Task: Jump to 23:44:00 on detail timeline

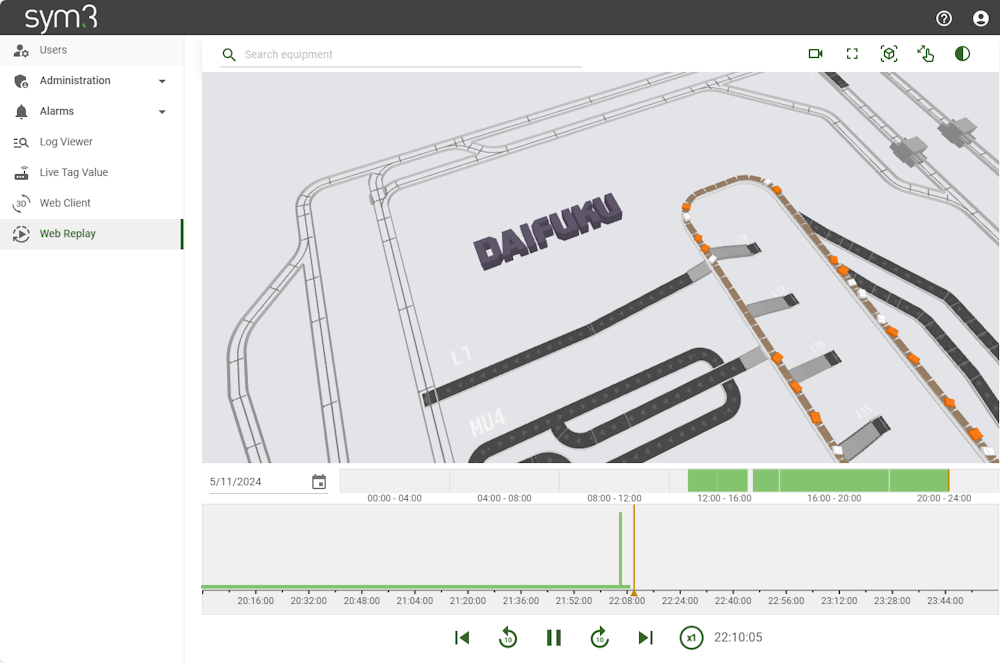Action: [x=945, y=601]
